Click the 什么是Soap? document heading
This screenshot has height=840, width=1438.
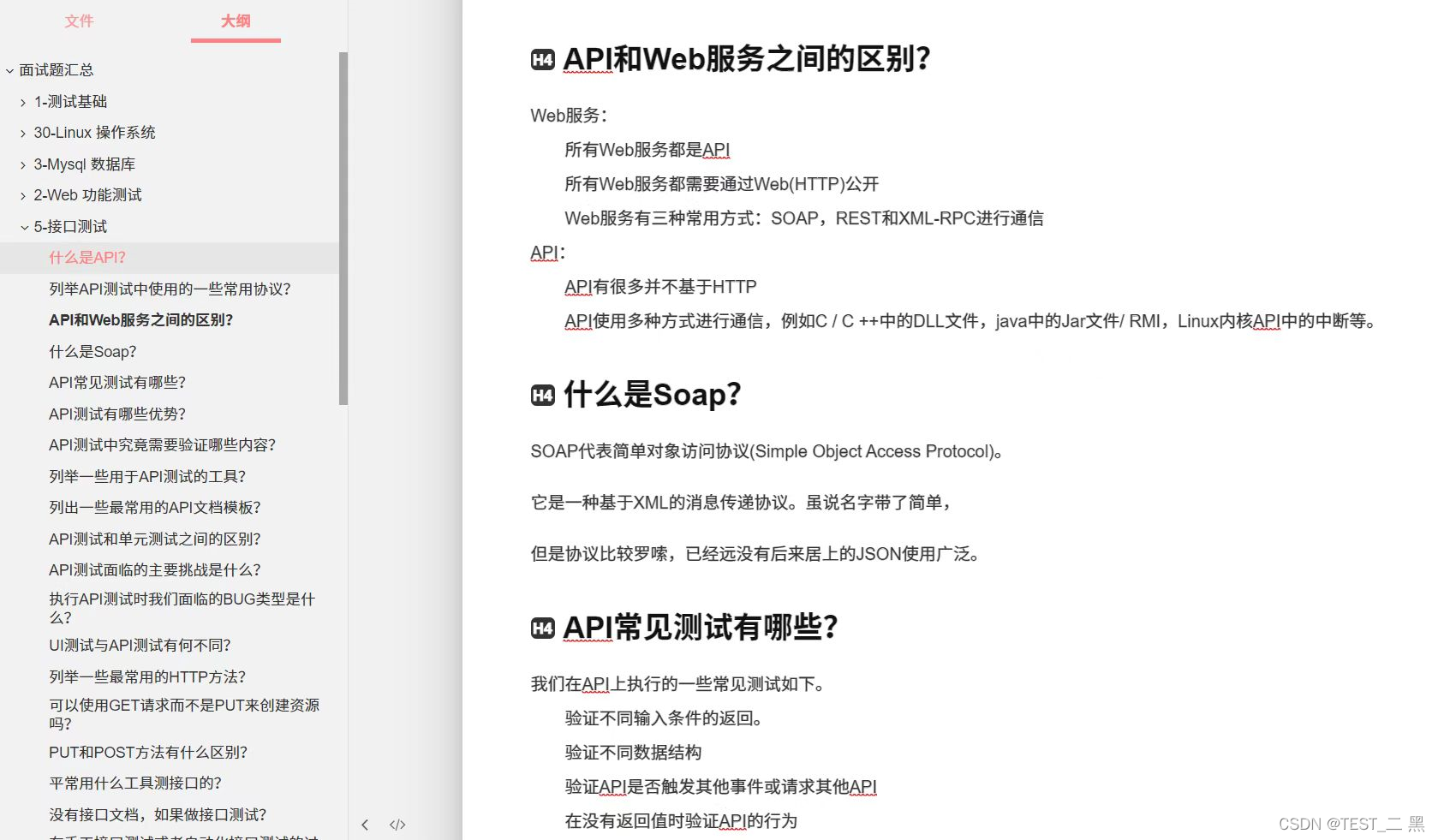[x=652, y=395]
